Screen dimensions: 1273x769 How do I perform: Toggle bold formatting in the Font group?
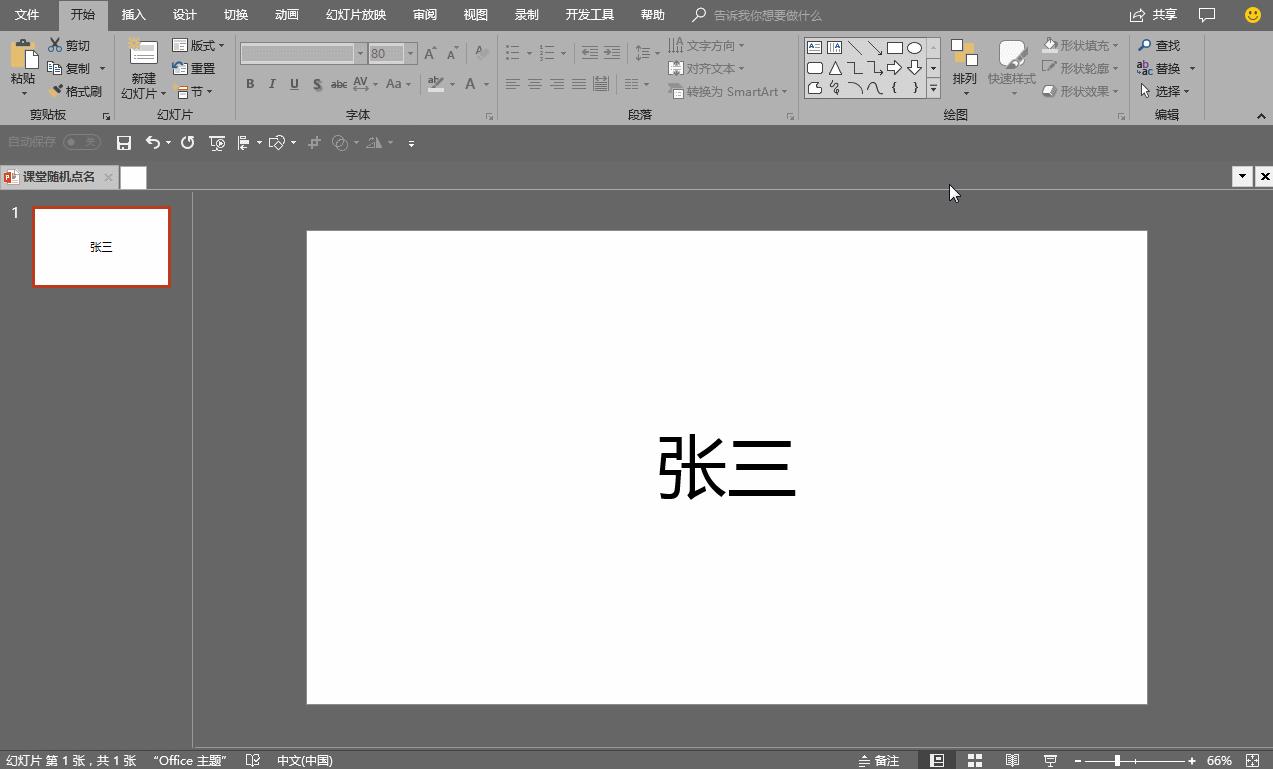coord(250,84)
